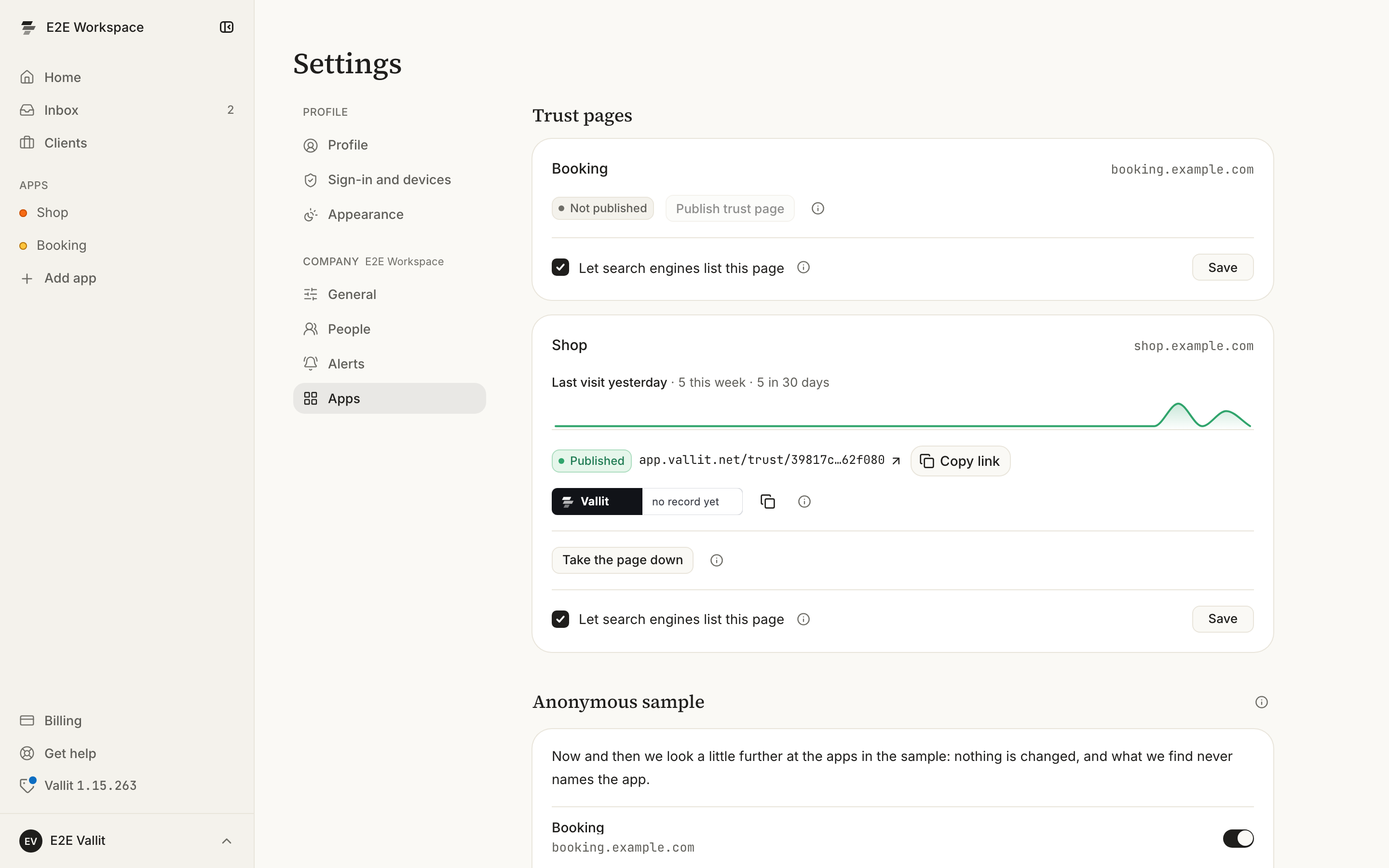Viewport: 1389px width, 868px height.
Task: Expand the E2E Vallit account menu chevron
Action: pos(227,841)
